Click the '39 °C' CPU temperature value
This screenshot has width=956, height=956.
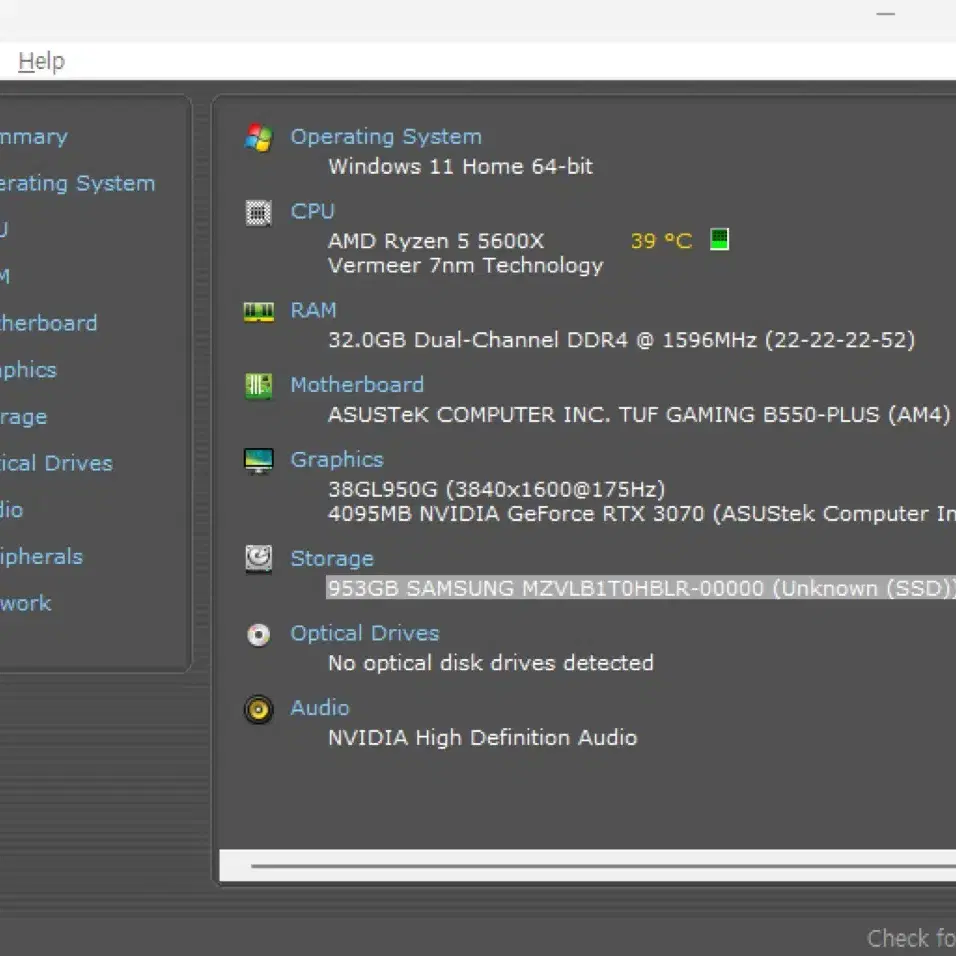(662, 241)
